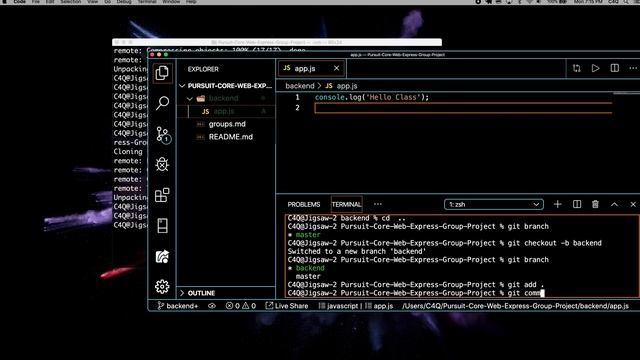Click the errors count in status bar

pyautogui.click(x=233, y=306)
